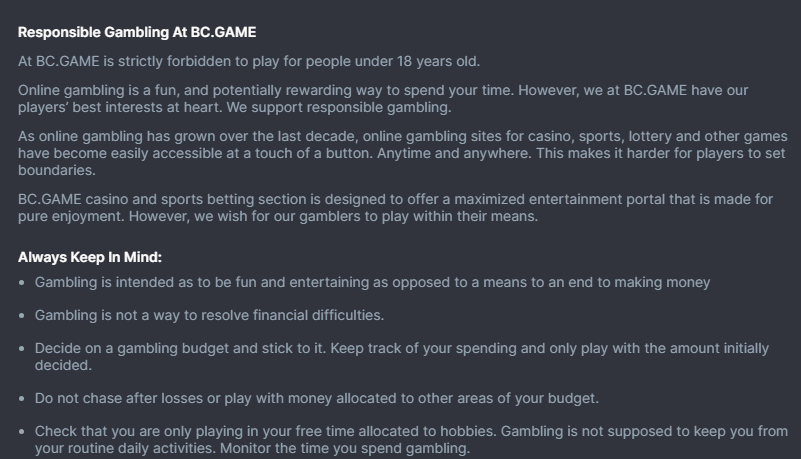Click the paragraph starting 'BC.GAME casino and sports betting'
Screen dimensions: 801x459
pos(395,207)
